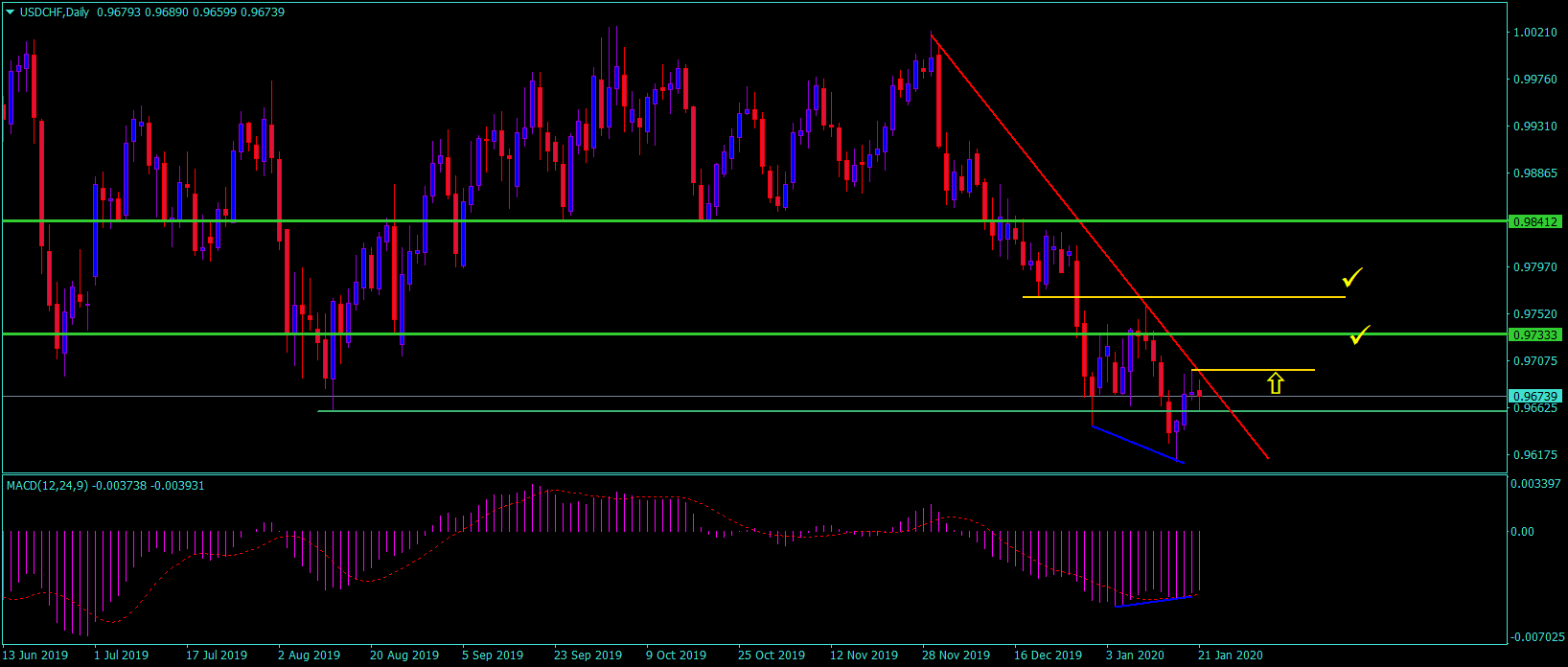Viewport: 1568px width, 667px height.
Task: Select the blue divergence line under price lows
Action: pos(1139,445)
